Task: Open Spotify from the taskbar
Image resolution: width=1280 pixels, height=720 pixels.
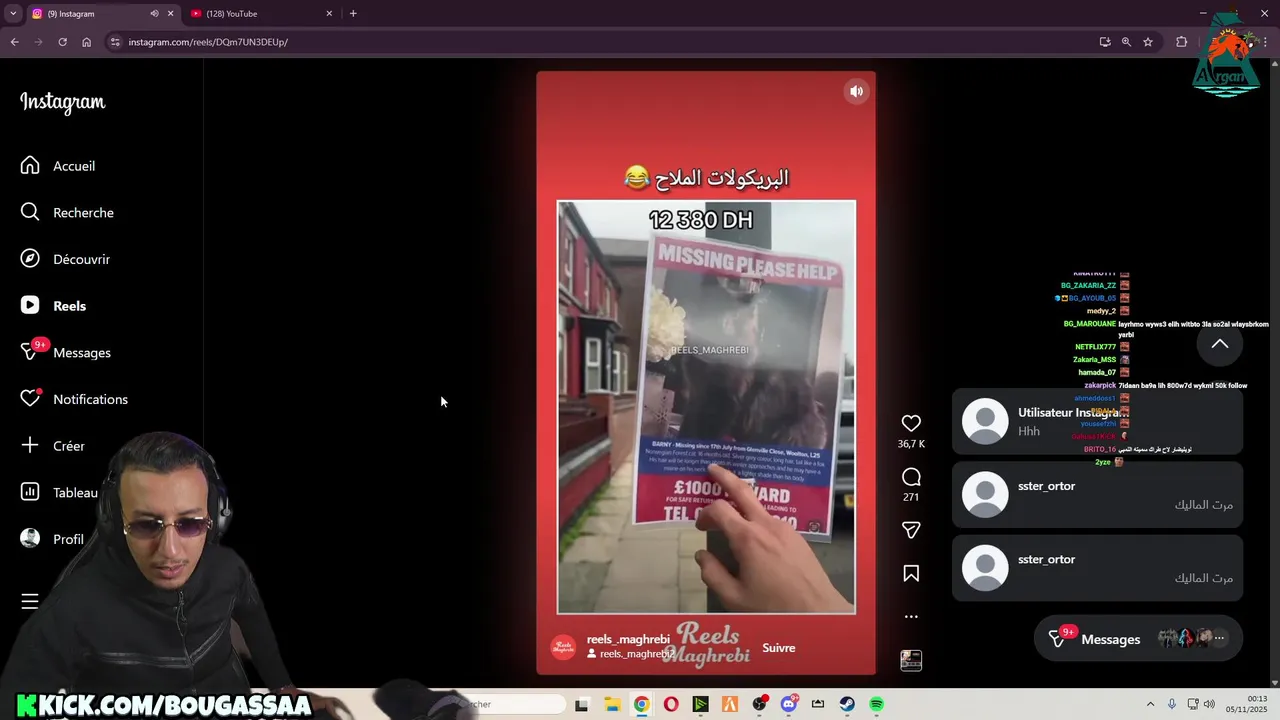Action: pos(876,704)
